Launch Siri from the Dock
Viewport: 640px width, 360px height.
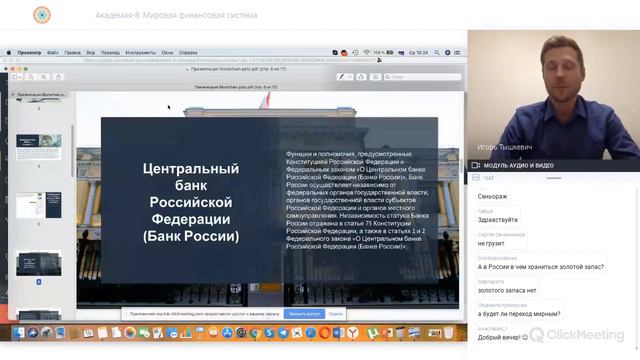coord(33,333)
